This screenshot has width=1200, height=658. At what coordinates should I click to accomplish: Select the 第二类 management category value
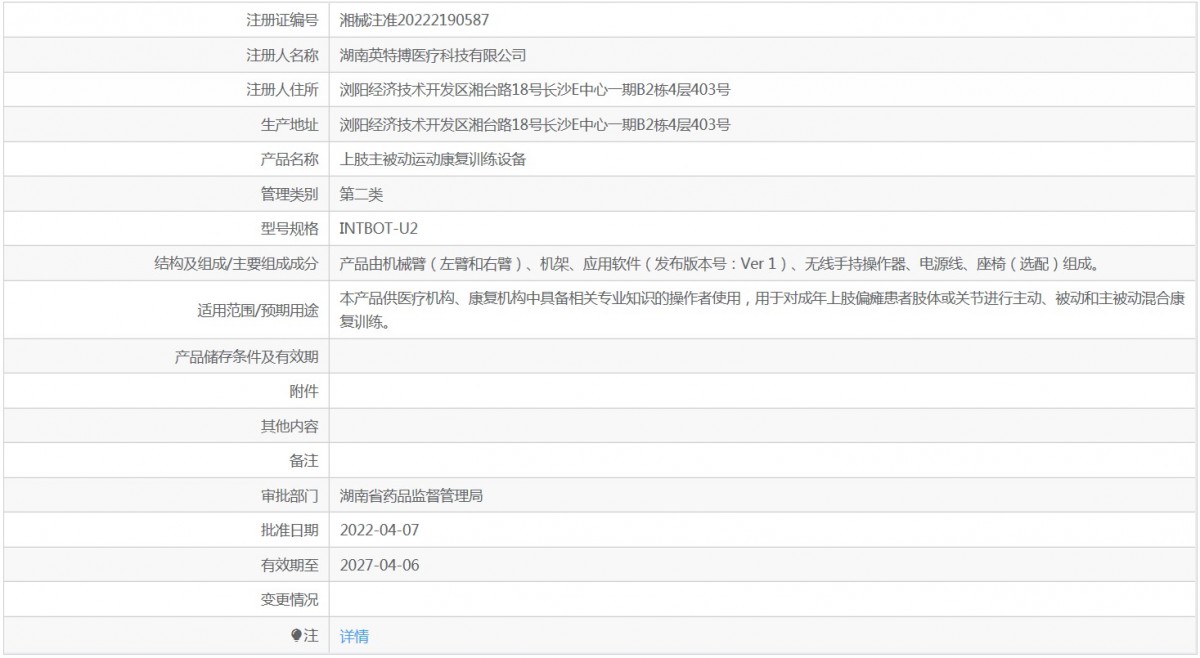[x=361, y=194]
